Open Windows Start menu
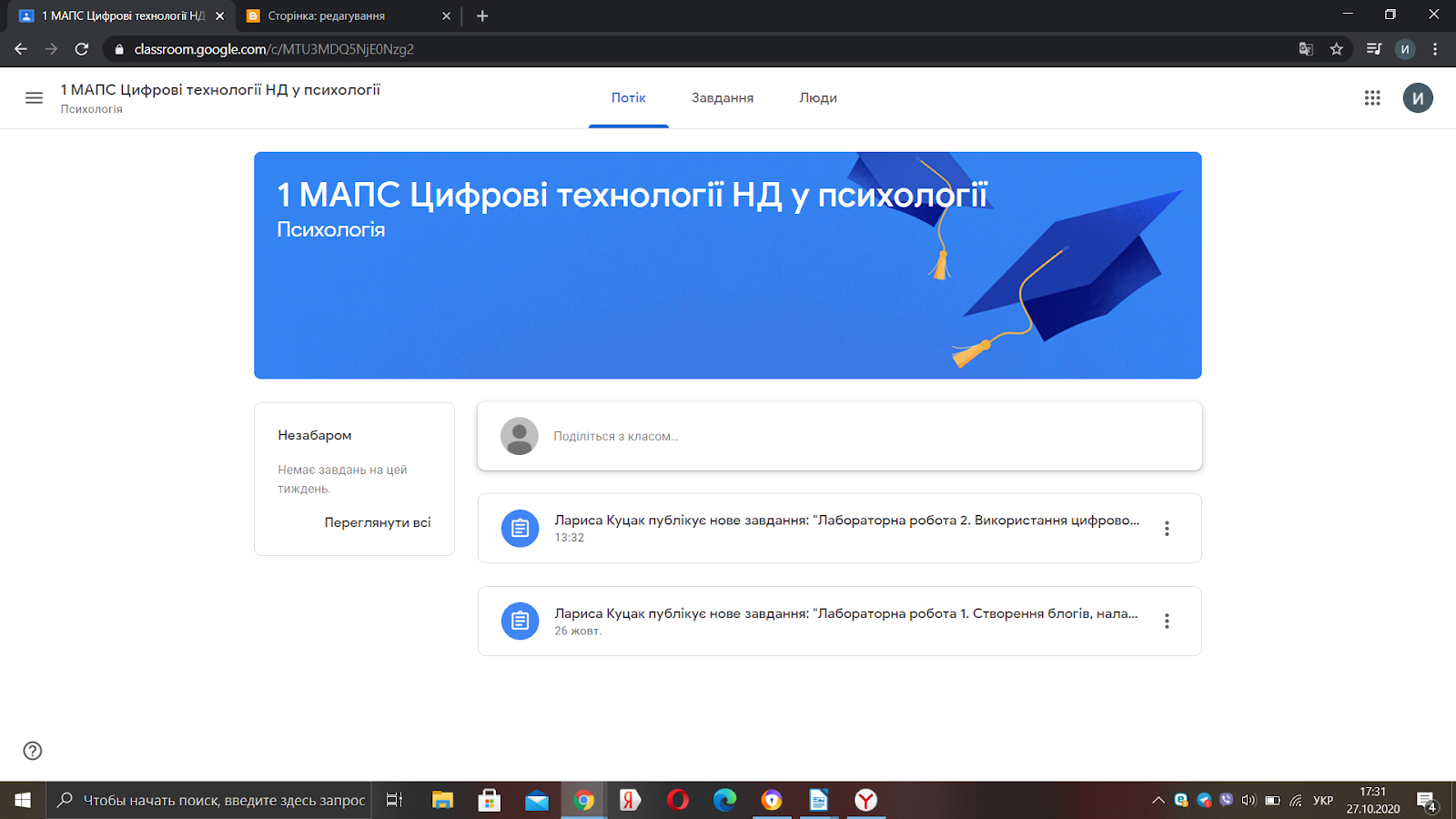 pos(23,800)
